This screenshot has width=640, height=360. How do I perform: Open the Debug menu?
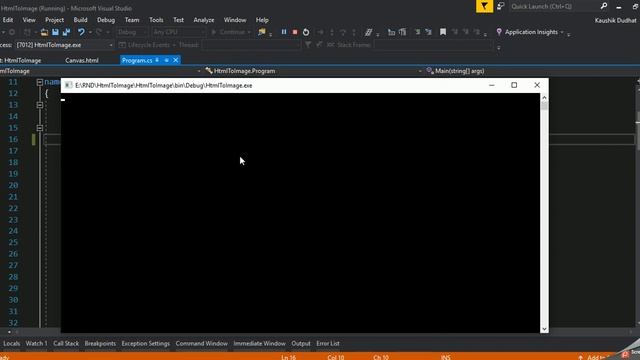coord(106,20)
